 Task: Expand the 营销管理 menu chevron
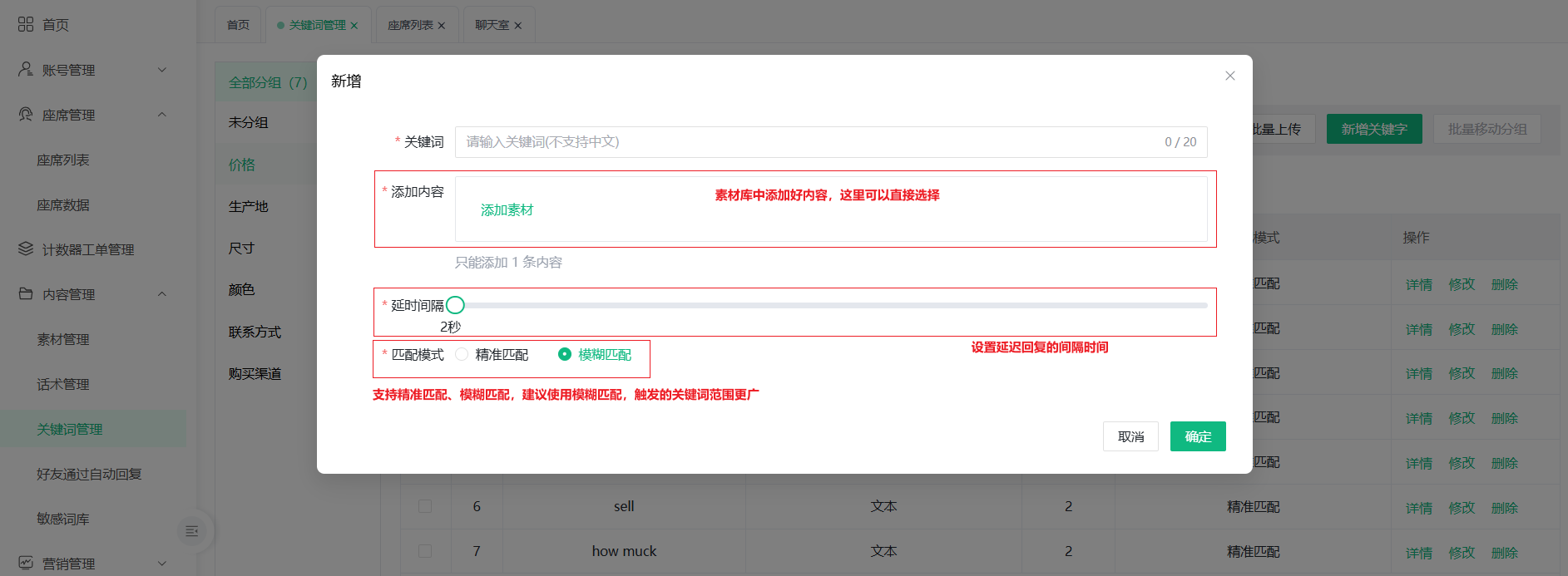[x=162, y=564]
